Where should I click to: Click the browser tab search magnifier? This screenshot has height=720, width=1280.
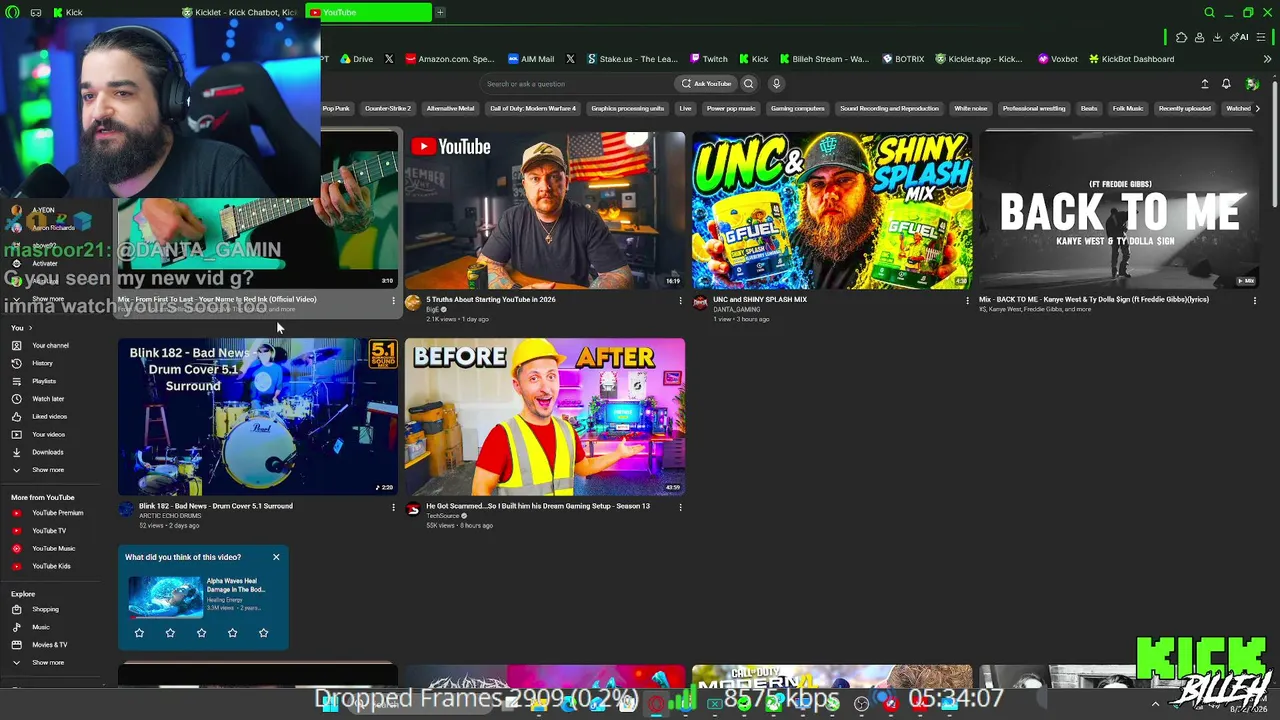click(1209, 13)
